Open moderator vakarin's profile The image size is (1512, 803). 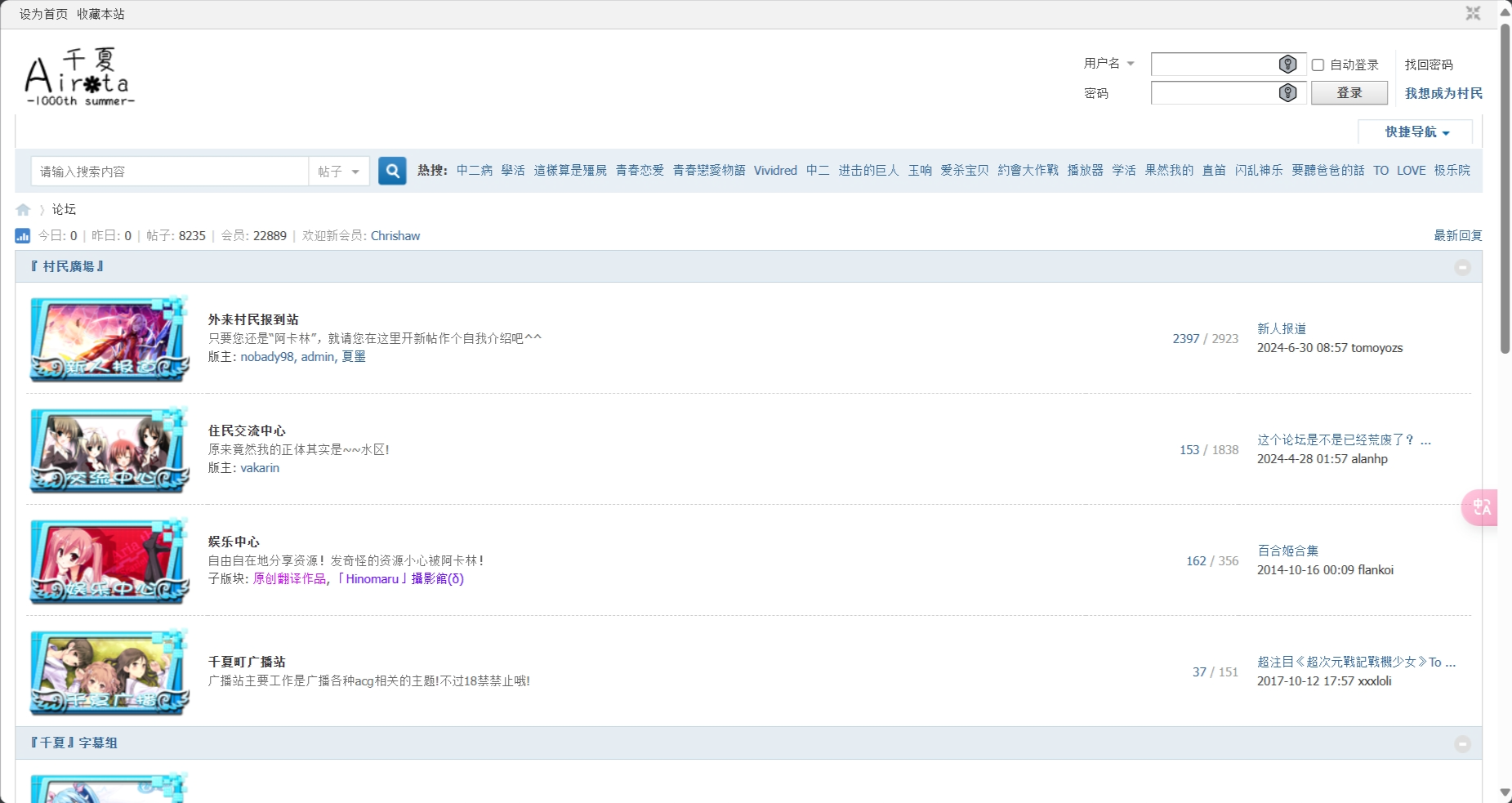(260, 467)
